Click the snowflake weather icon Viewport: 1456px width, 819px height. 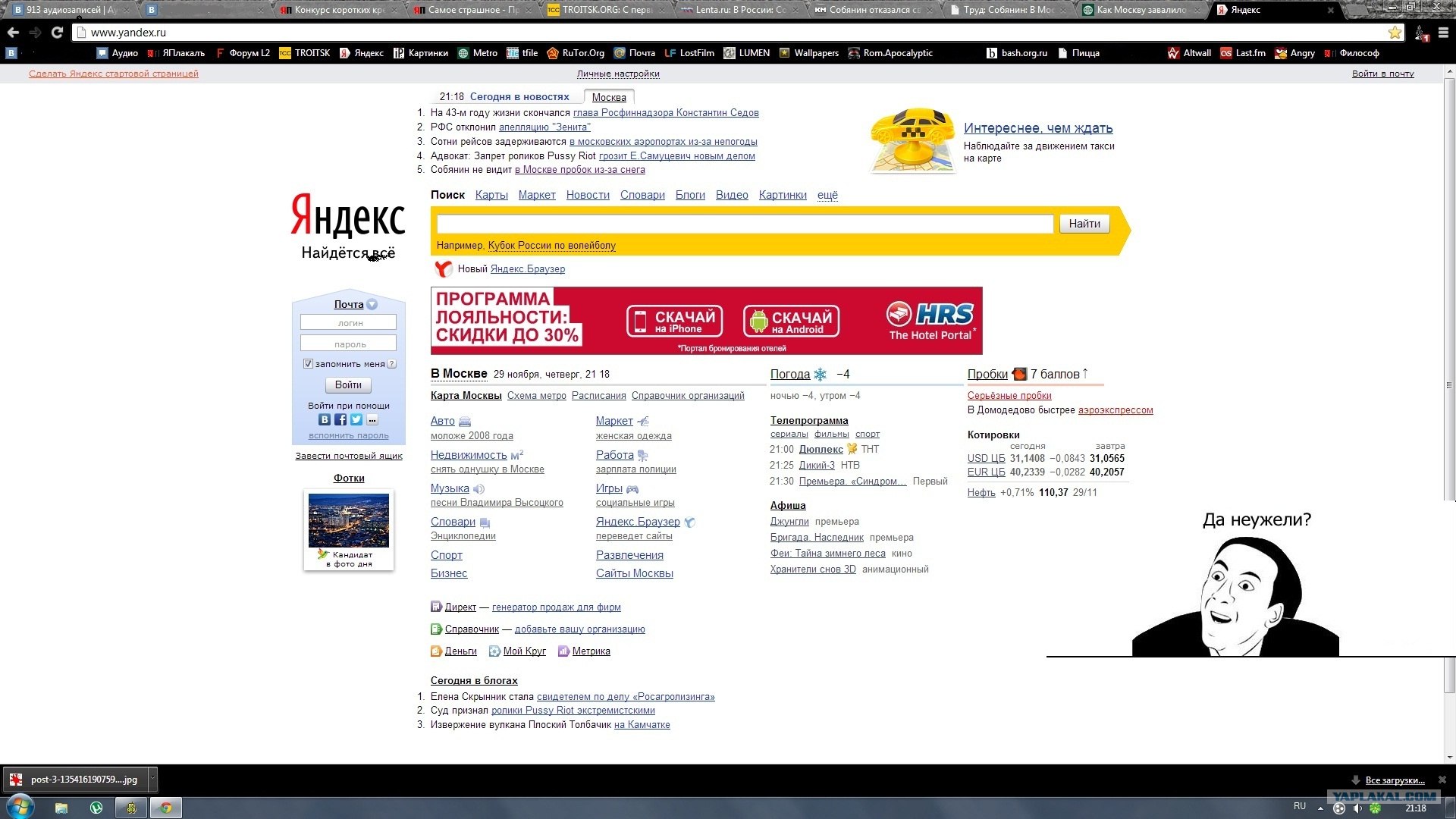821,375
